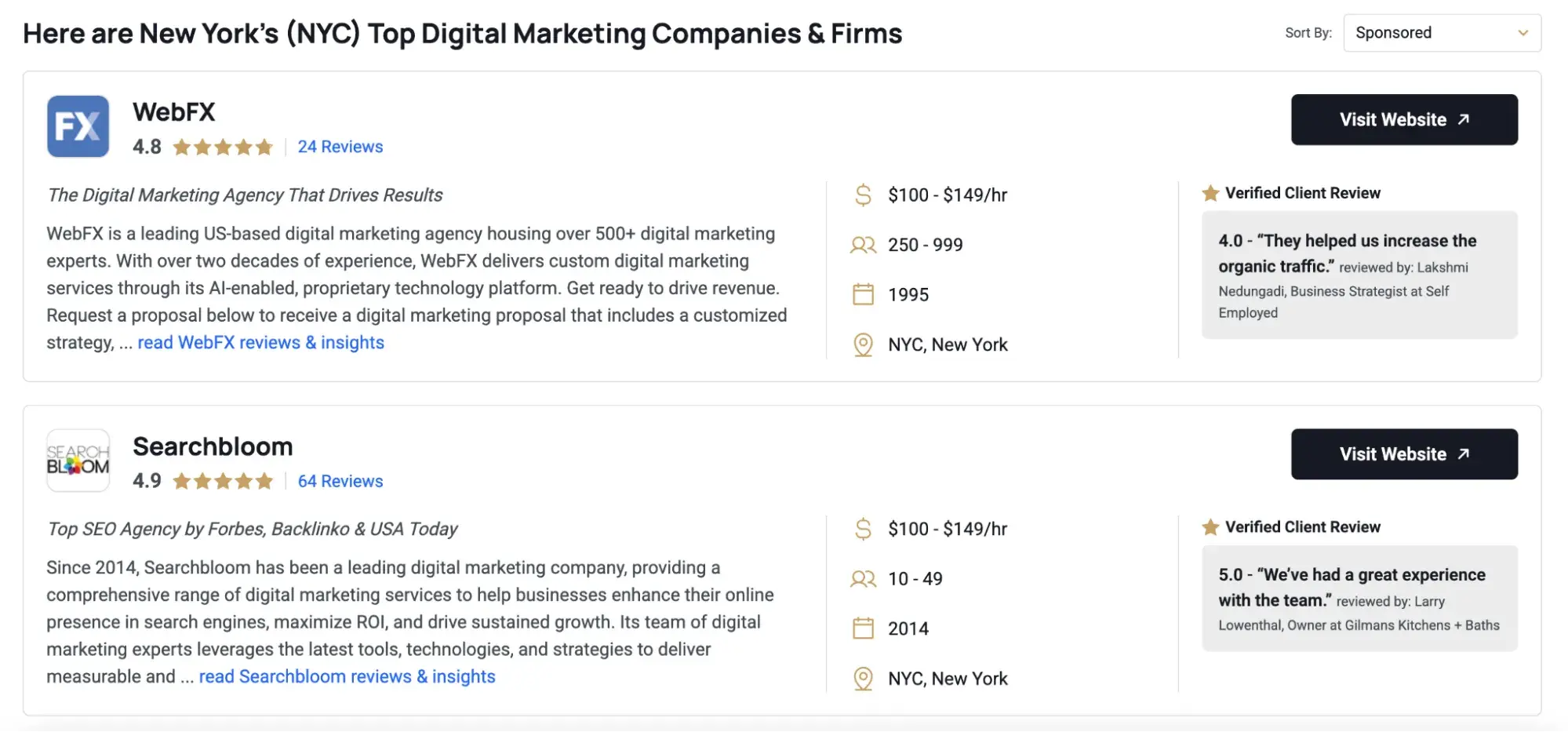Click the 2014 calendar icon on Searchbloom card
Screen dimensions: 1568x732
[x=864, y=628]
